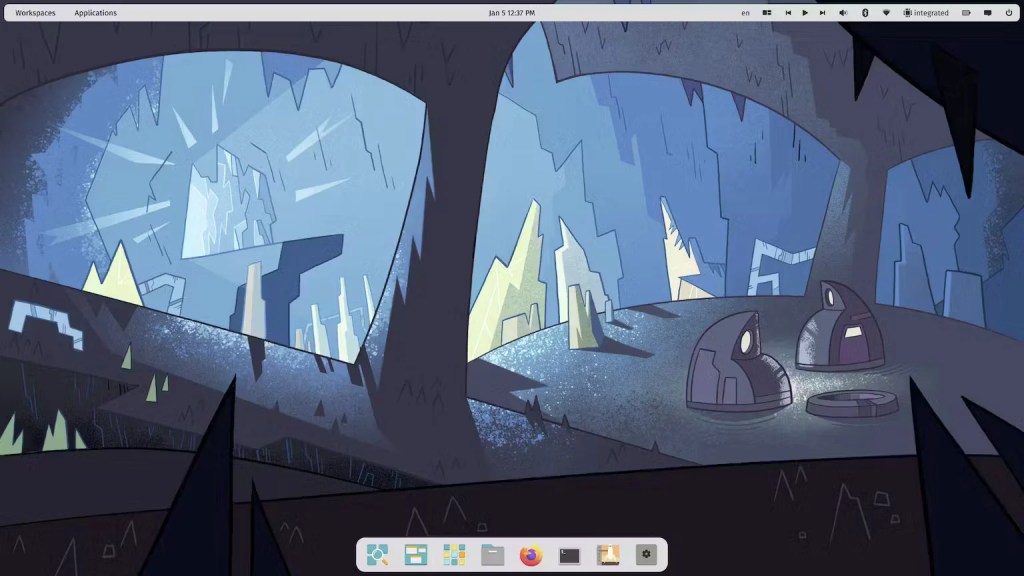Open the notifications applet
The height and width of the screenshot is (576, 1024).
pos(987,12)
